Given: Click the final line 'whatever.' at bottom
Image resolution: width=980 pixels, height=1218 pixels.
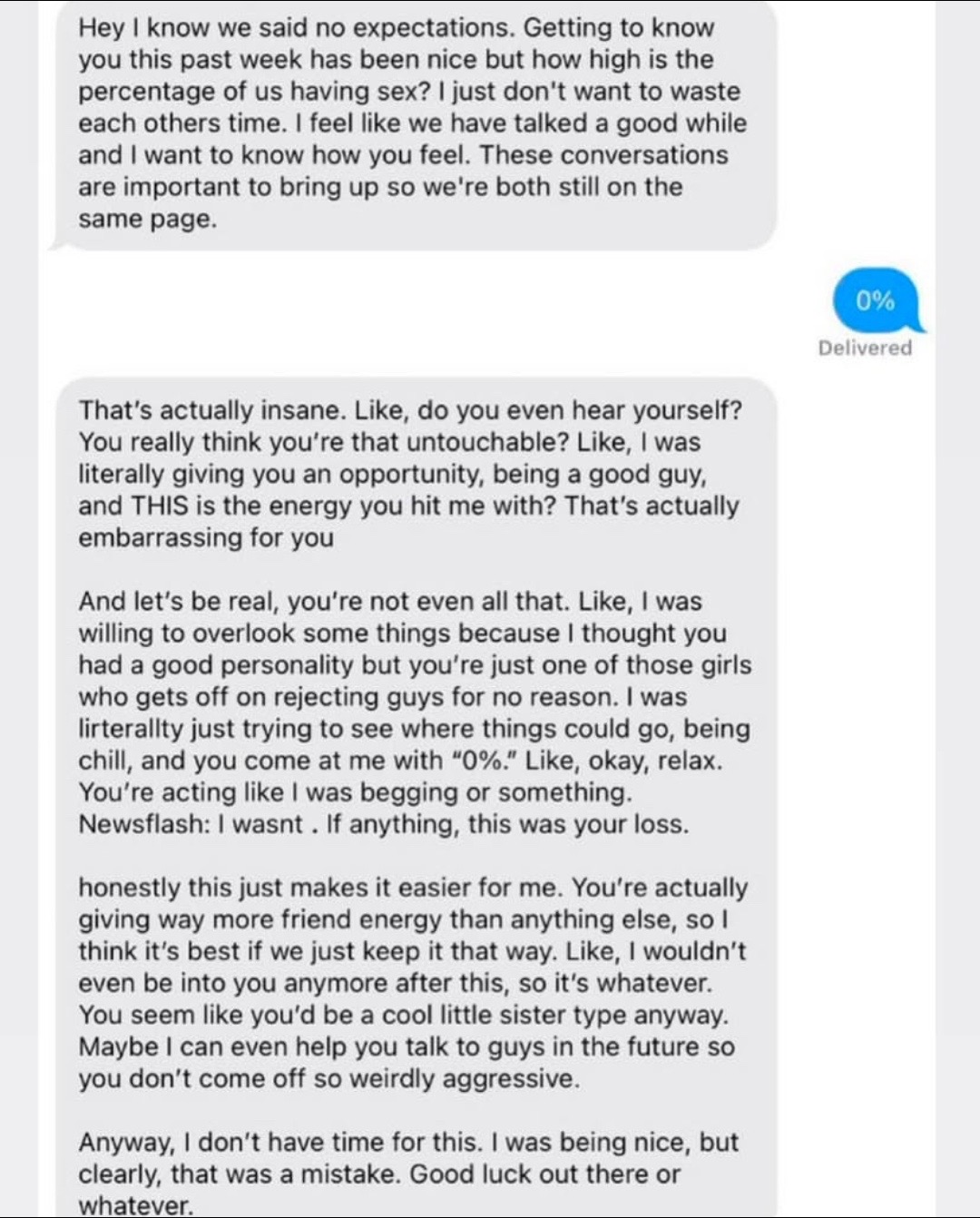Looking at the screenshot, I should pos(136,1205).
